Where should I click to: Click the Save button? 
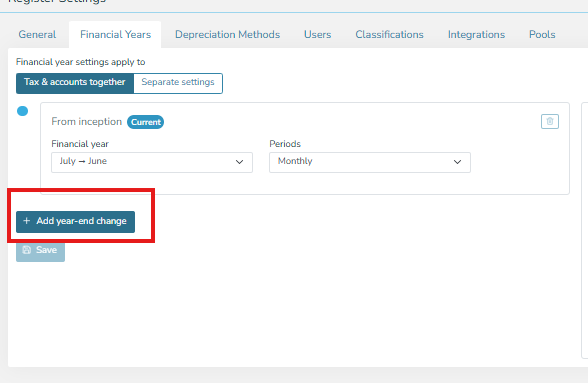40,251
